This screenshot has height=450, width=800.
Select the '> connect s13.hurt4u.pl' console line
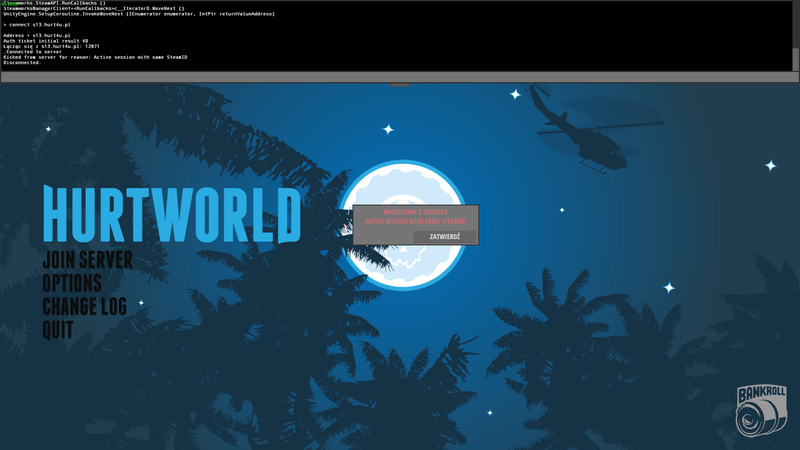[37, 24]
